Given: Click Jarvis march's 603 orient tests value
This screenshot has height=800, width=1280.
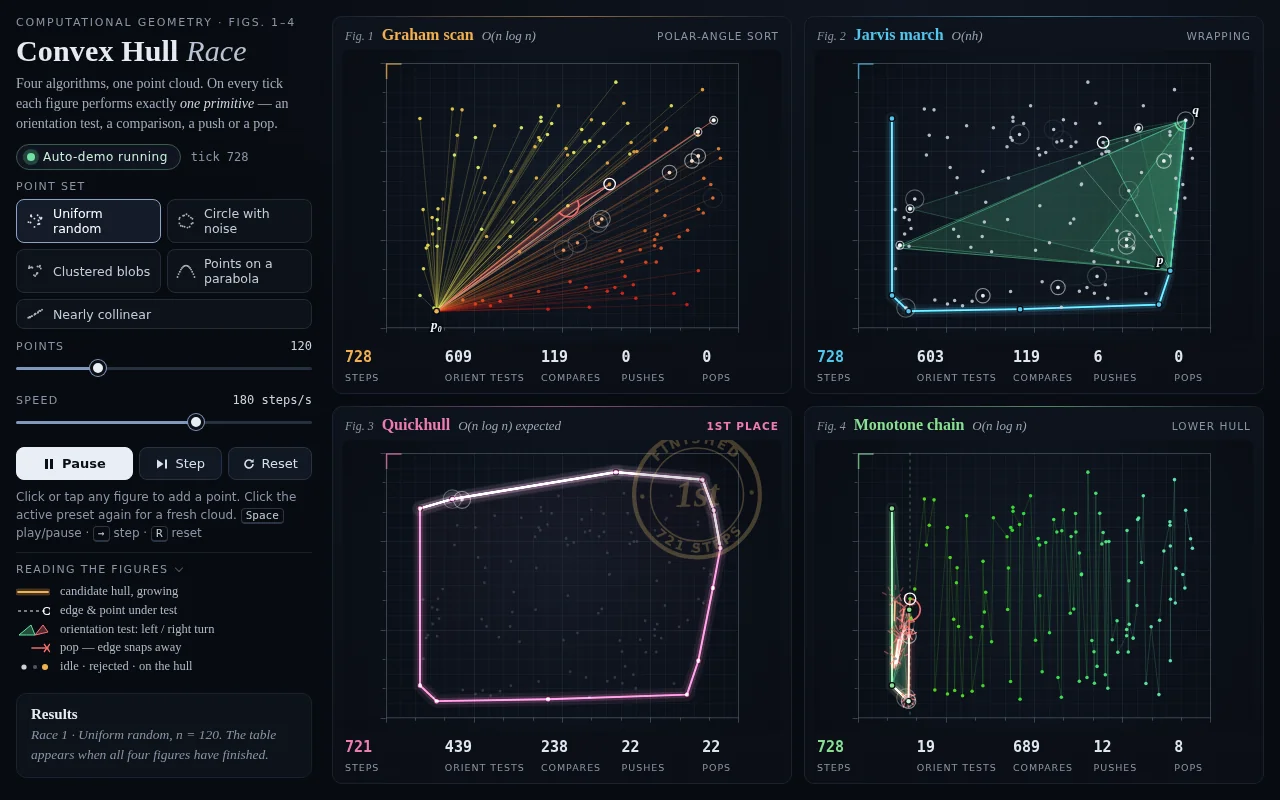Looking at the screenshot, I should click(930, 356).
